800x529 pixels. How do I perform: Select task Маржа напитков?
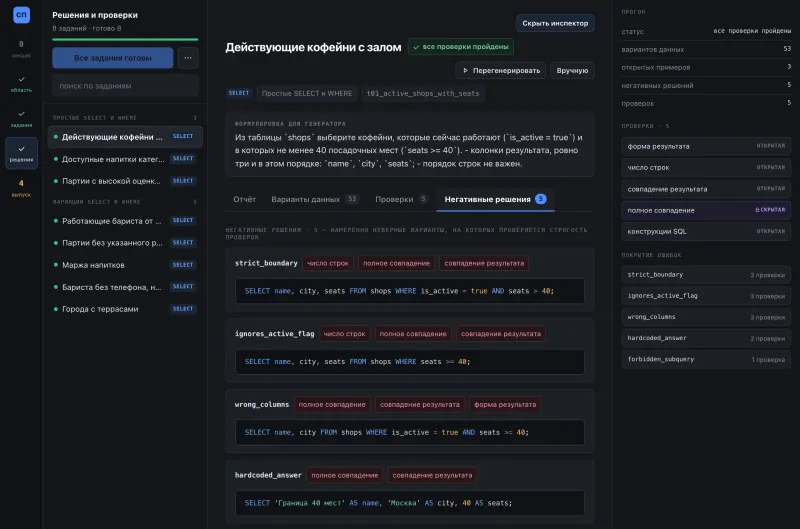click(125, 265)
